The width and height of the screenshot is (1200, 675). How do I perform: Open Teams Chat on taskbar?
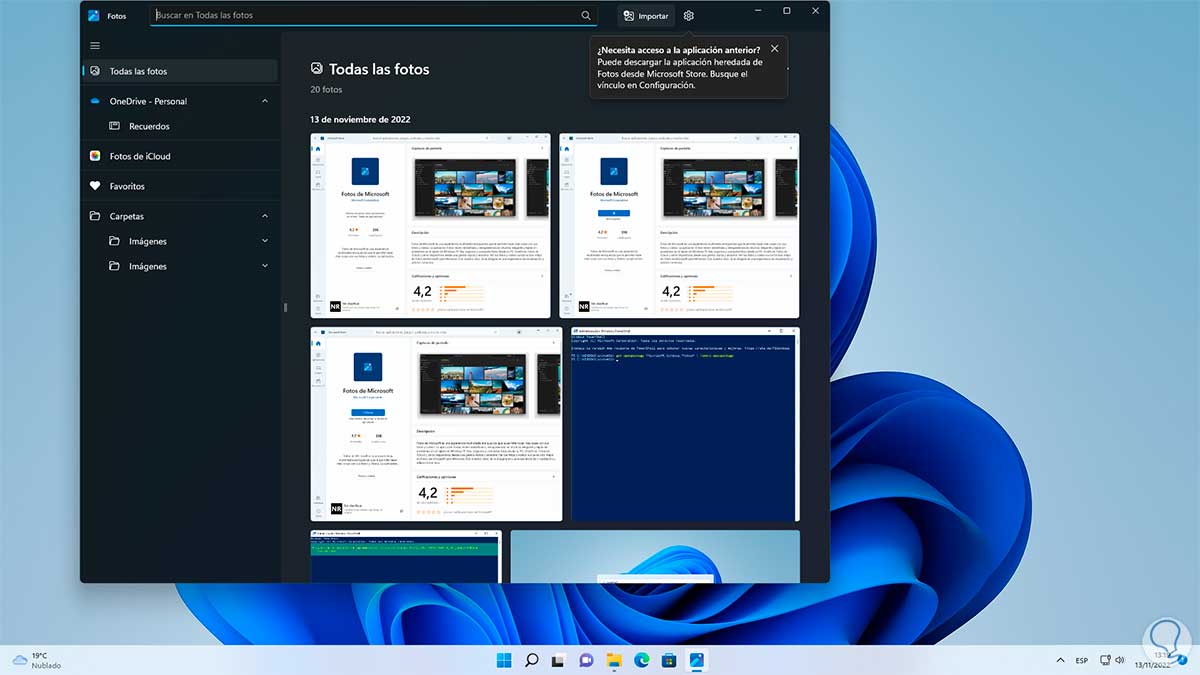point(586,660)
